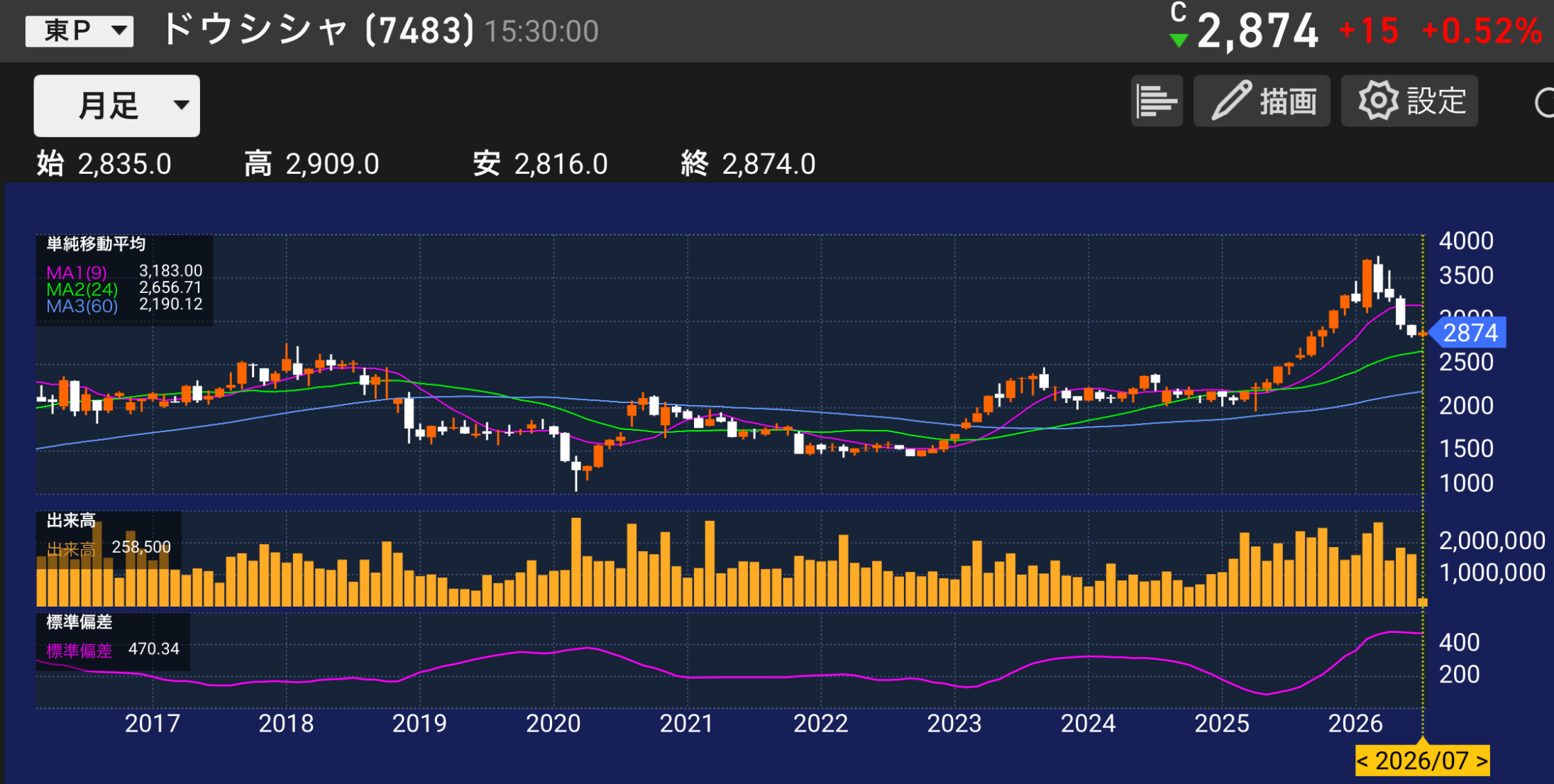Click the header price 2,874
Viewport: 1554px width, 784px height.
pos(1257,31)
